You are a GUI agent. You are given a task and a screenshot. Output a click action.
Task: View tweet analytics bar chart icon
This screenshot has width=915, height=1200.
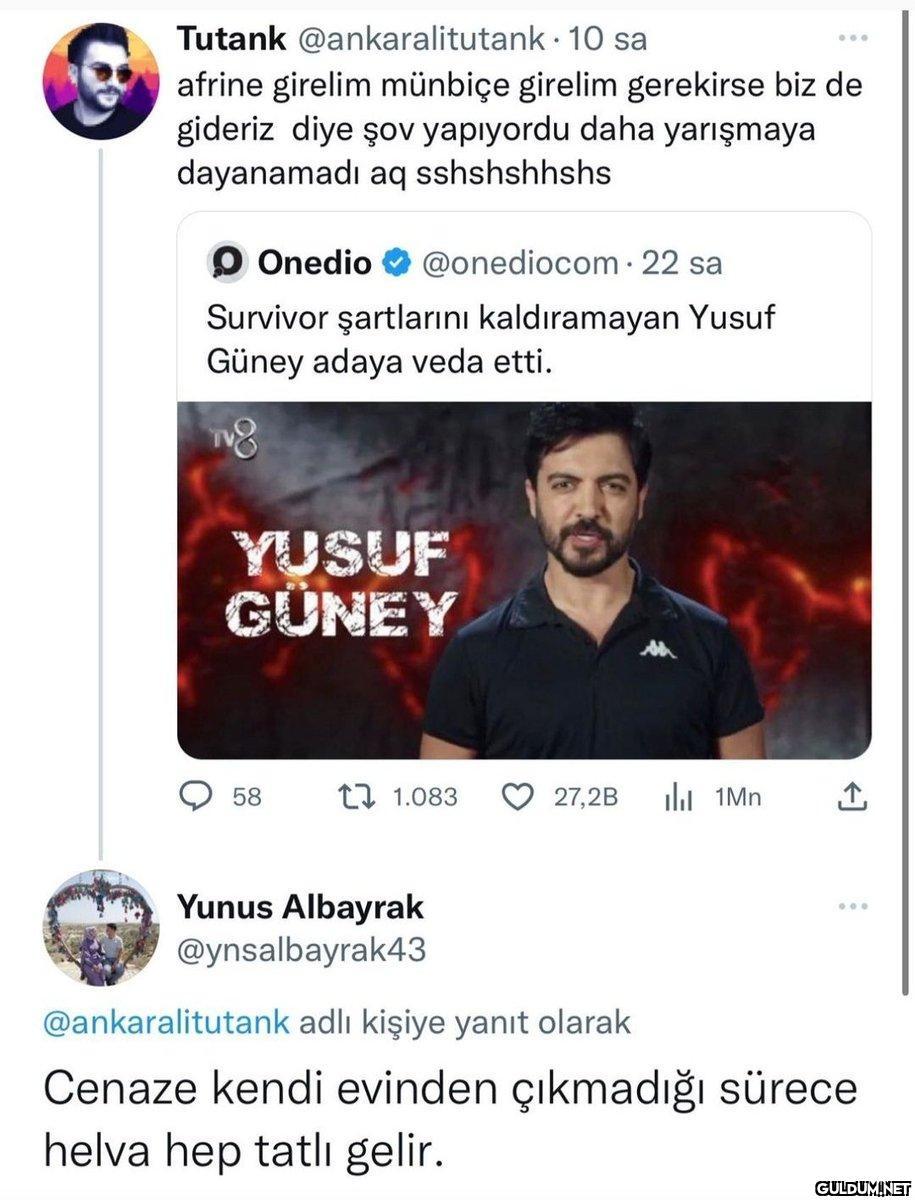coord(679,797)
